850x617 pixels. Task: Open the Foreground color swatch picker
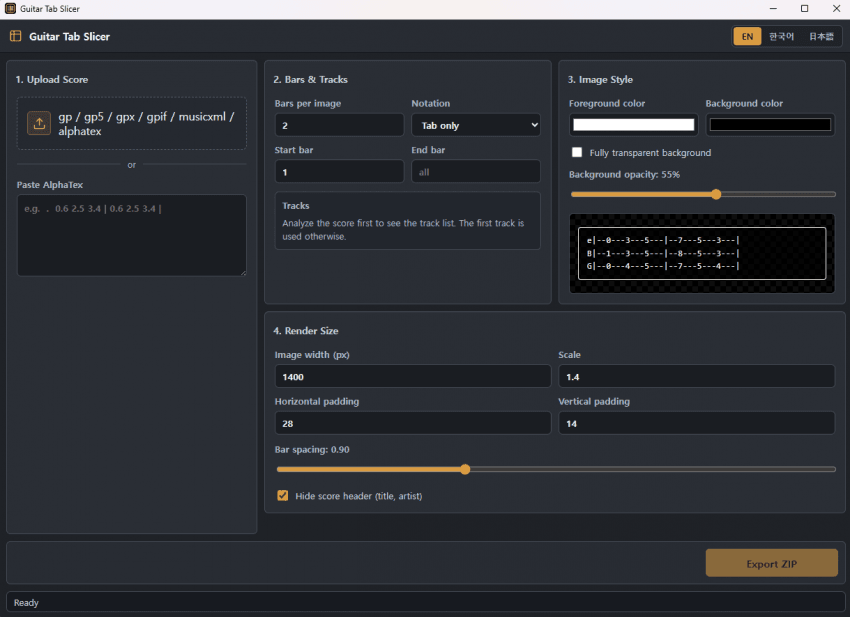[633, 125]
